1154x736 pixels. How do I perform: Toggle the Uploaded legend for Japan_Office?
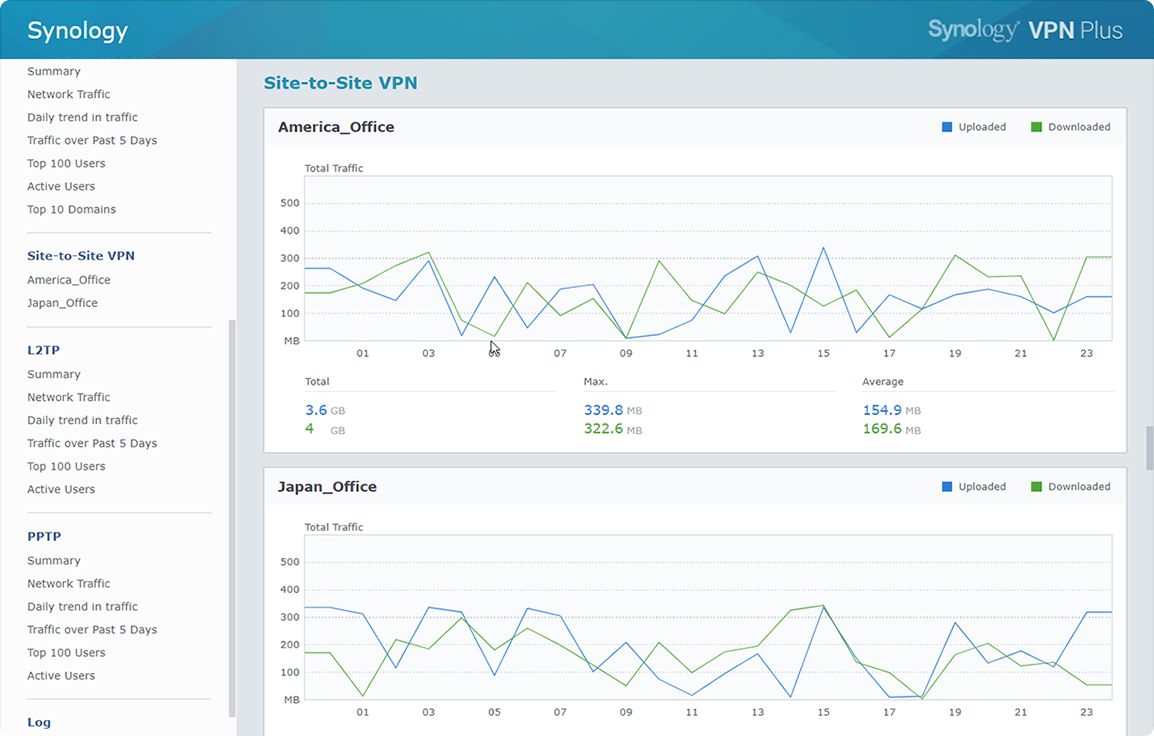point(973,486)
